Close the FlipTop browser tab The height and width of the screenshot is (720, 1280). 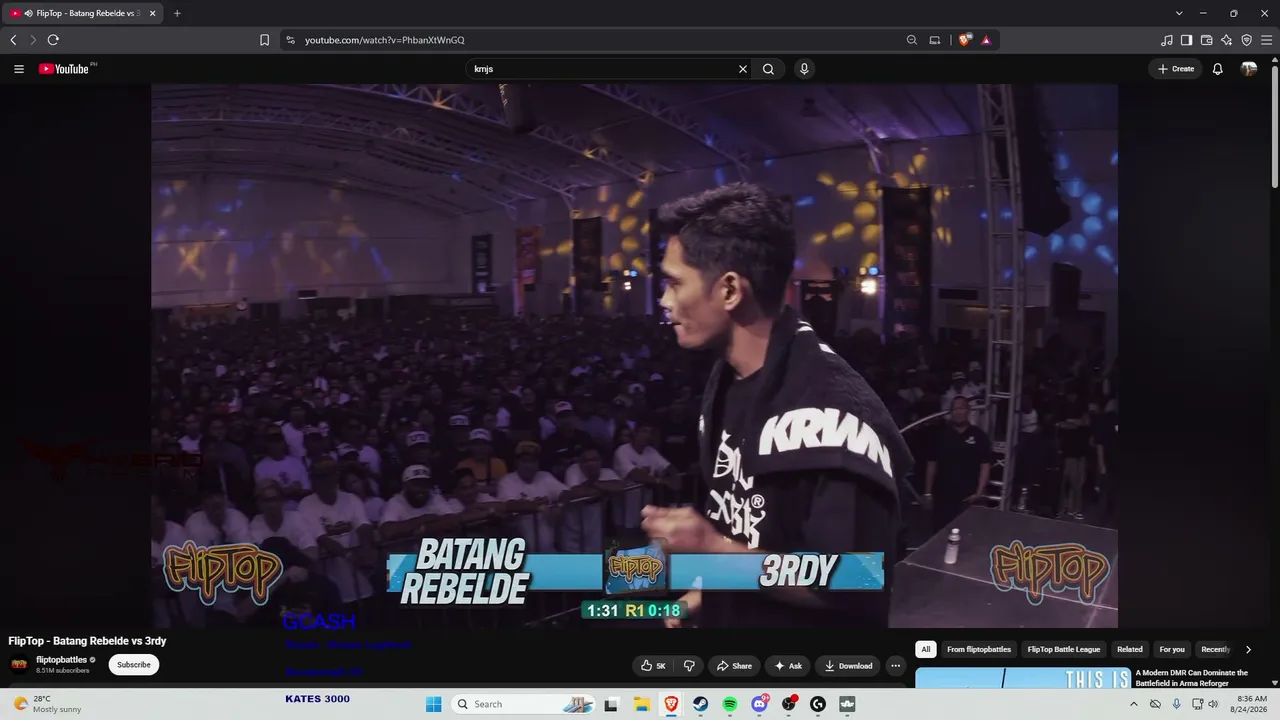(x=153, y=13)
